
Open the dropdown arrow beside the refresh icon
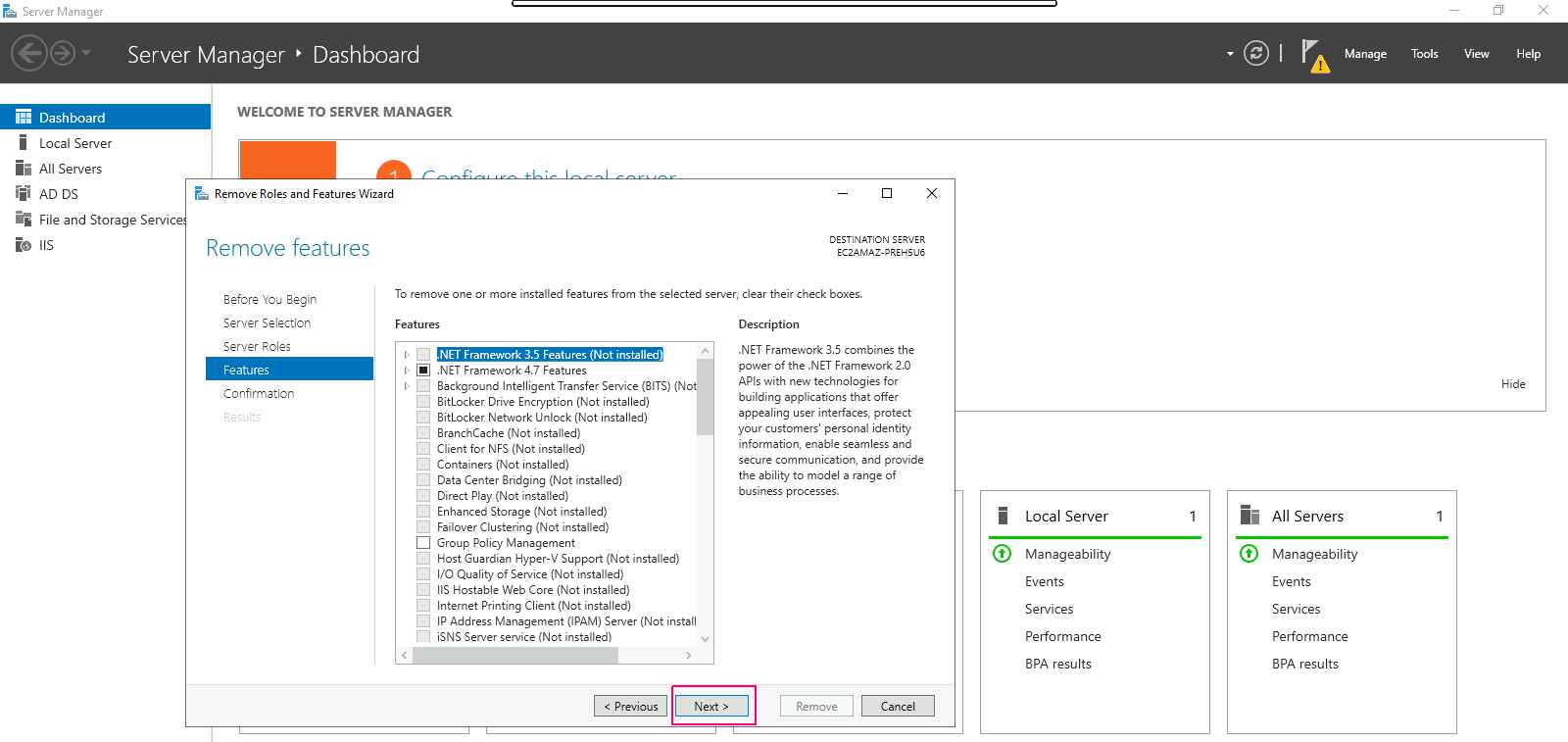[x=1230, y=54]
